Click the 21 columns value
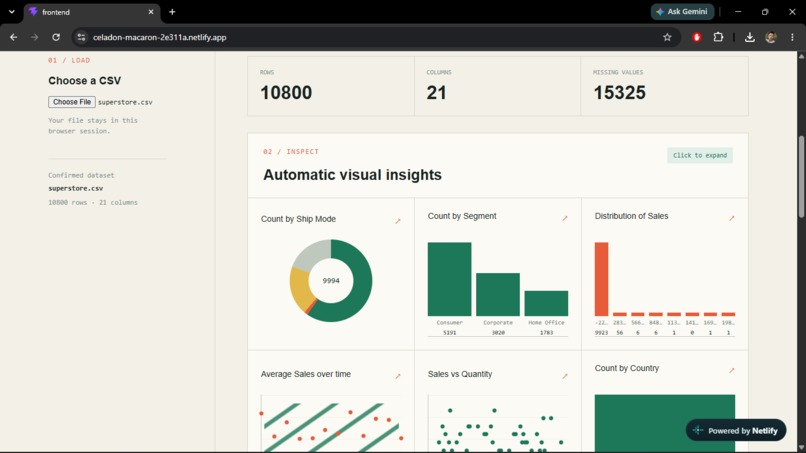The image size is (806, 453). (x=436, y=93)
